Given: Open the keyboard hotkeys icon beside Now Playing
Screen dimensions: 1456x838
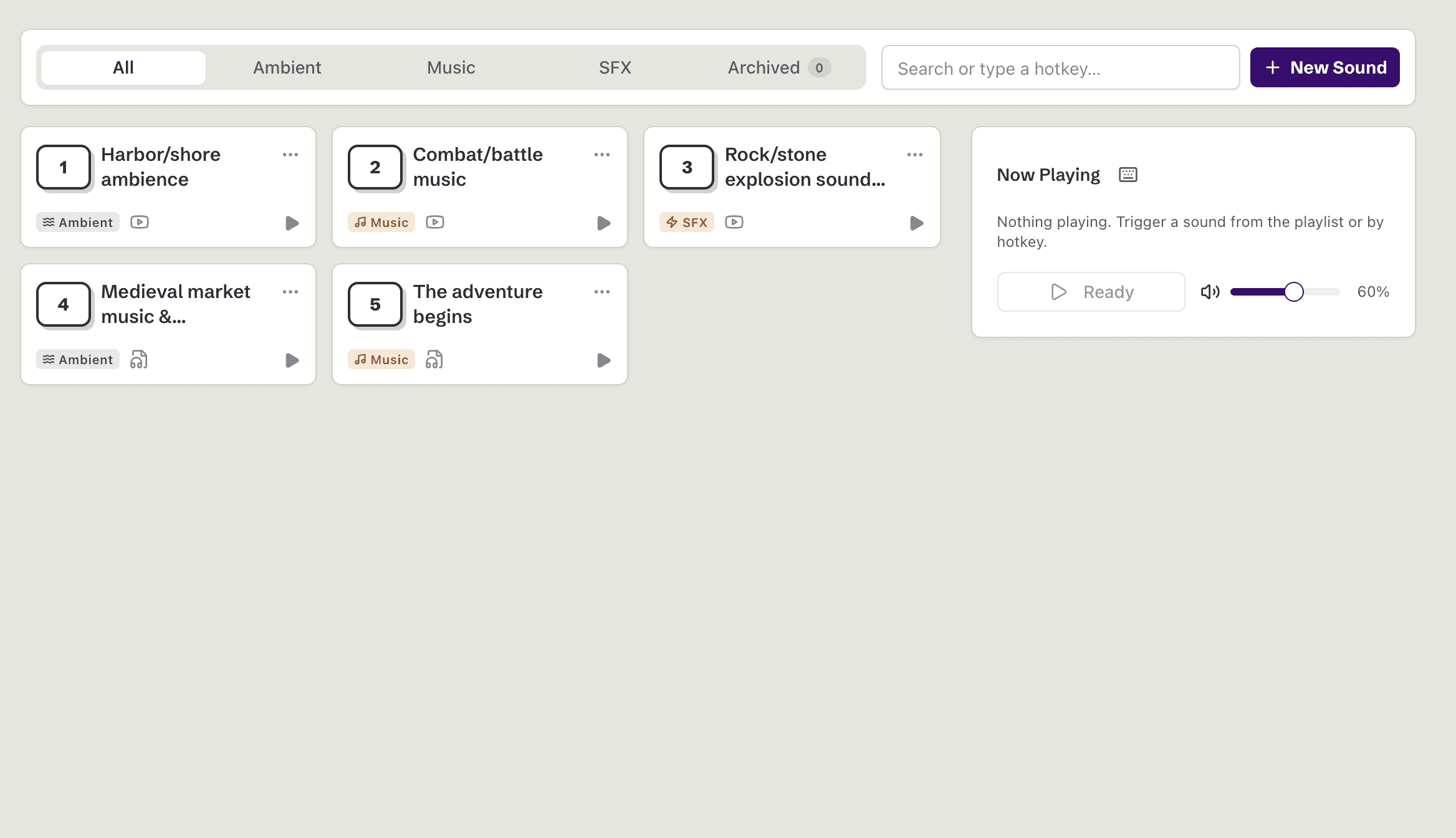Looking at the screenshot, I should click(1128, 175).
